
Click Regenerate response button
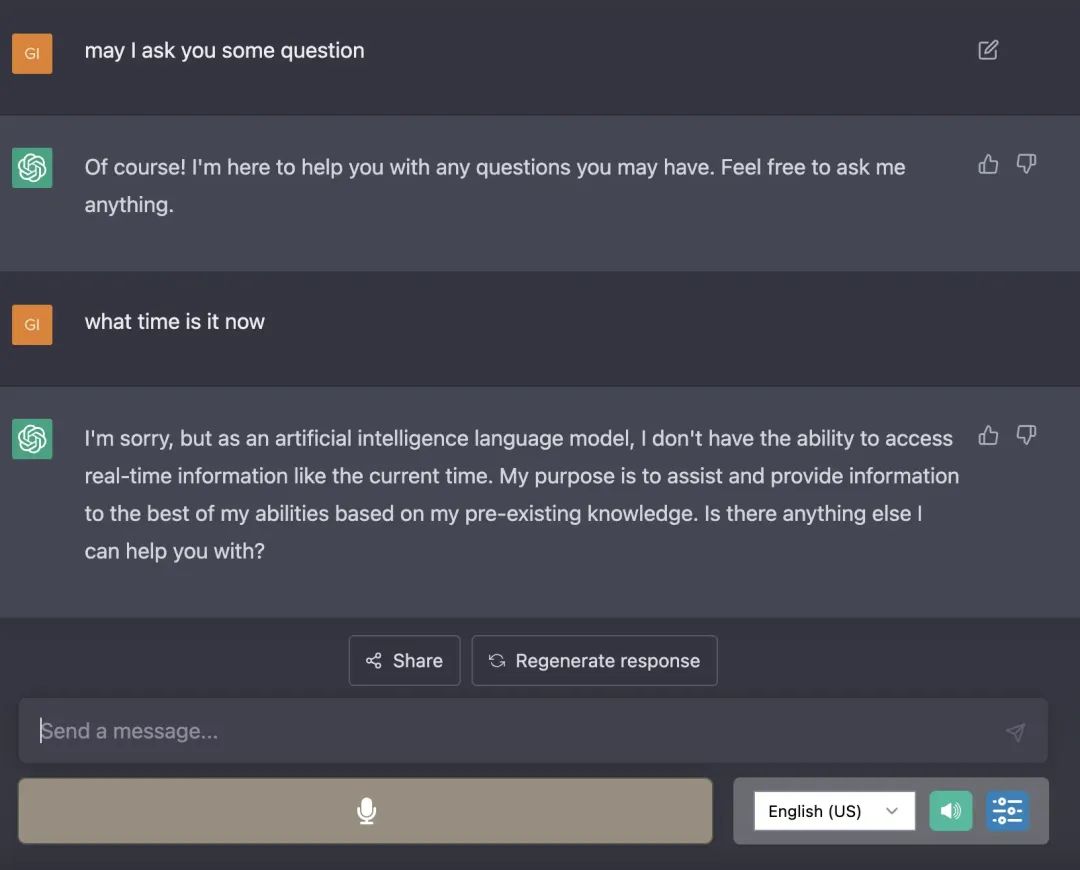coord(594,661)
